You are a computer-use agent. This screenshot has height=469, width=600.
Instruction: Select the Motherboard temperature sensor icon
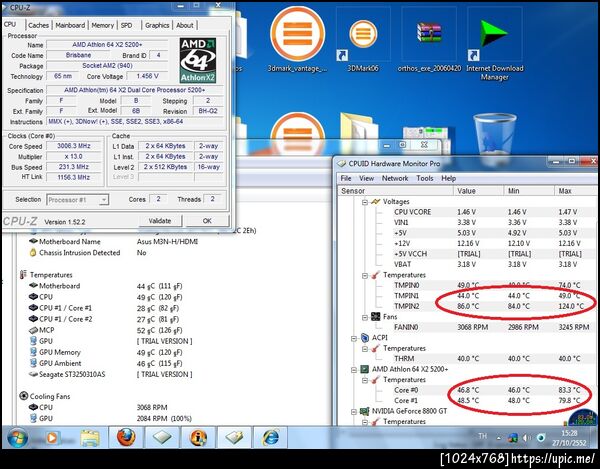coord(33,285)
